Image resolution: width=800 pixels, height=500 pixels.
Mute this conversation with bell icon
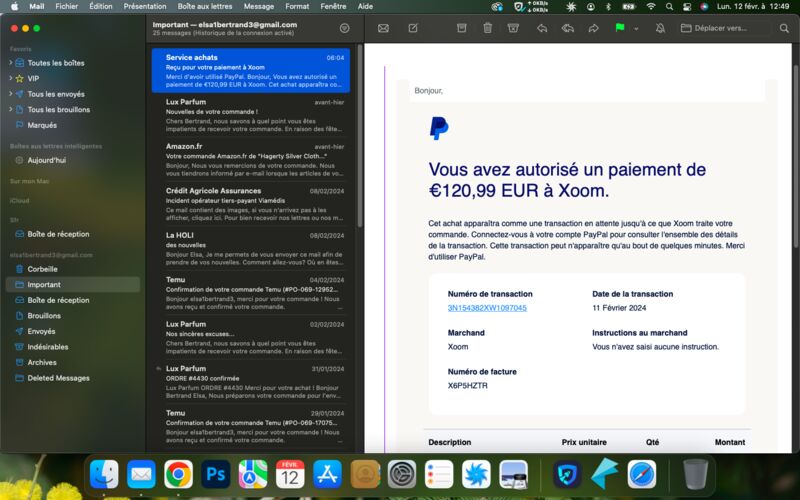click(x=660, y=29)
